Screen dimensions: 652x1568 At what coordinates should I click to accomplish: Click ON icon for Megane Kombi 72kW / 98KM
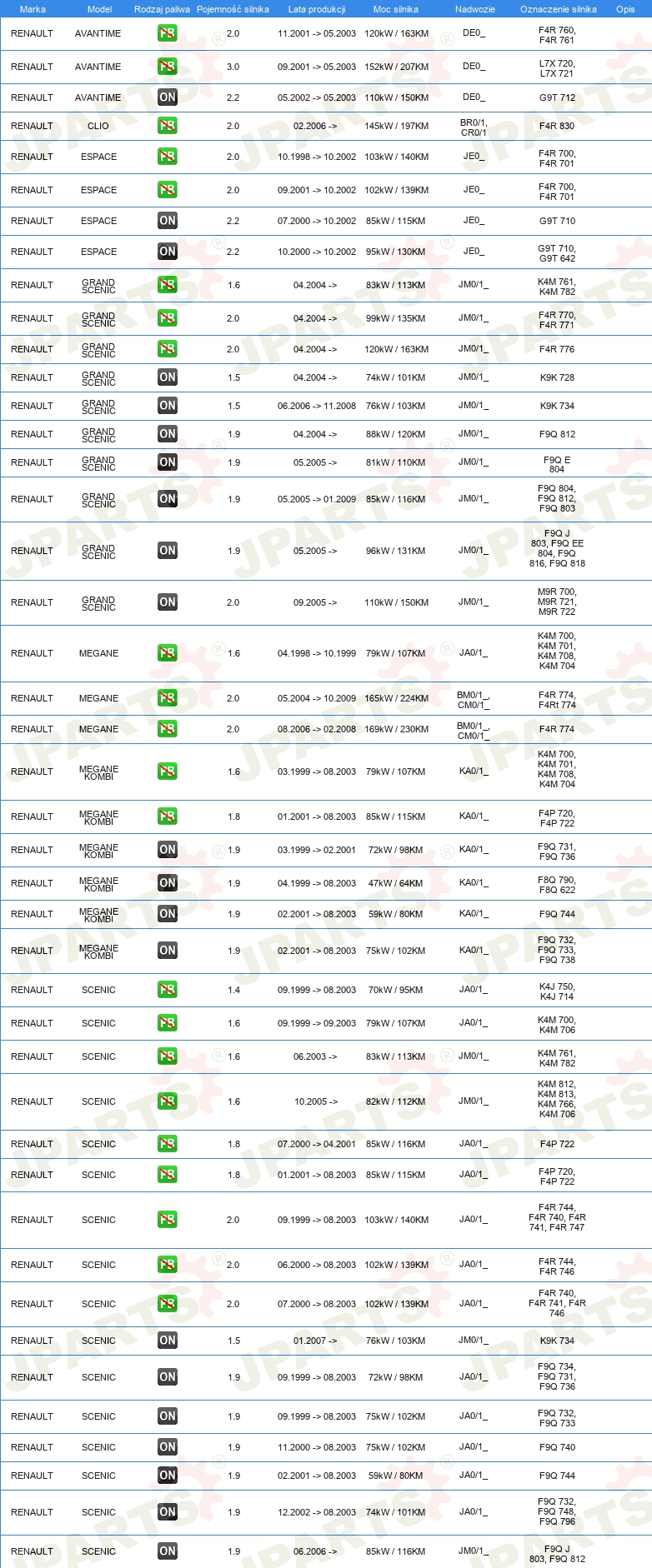tap(168, 850)
